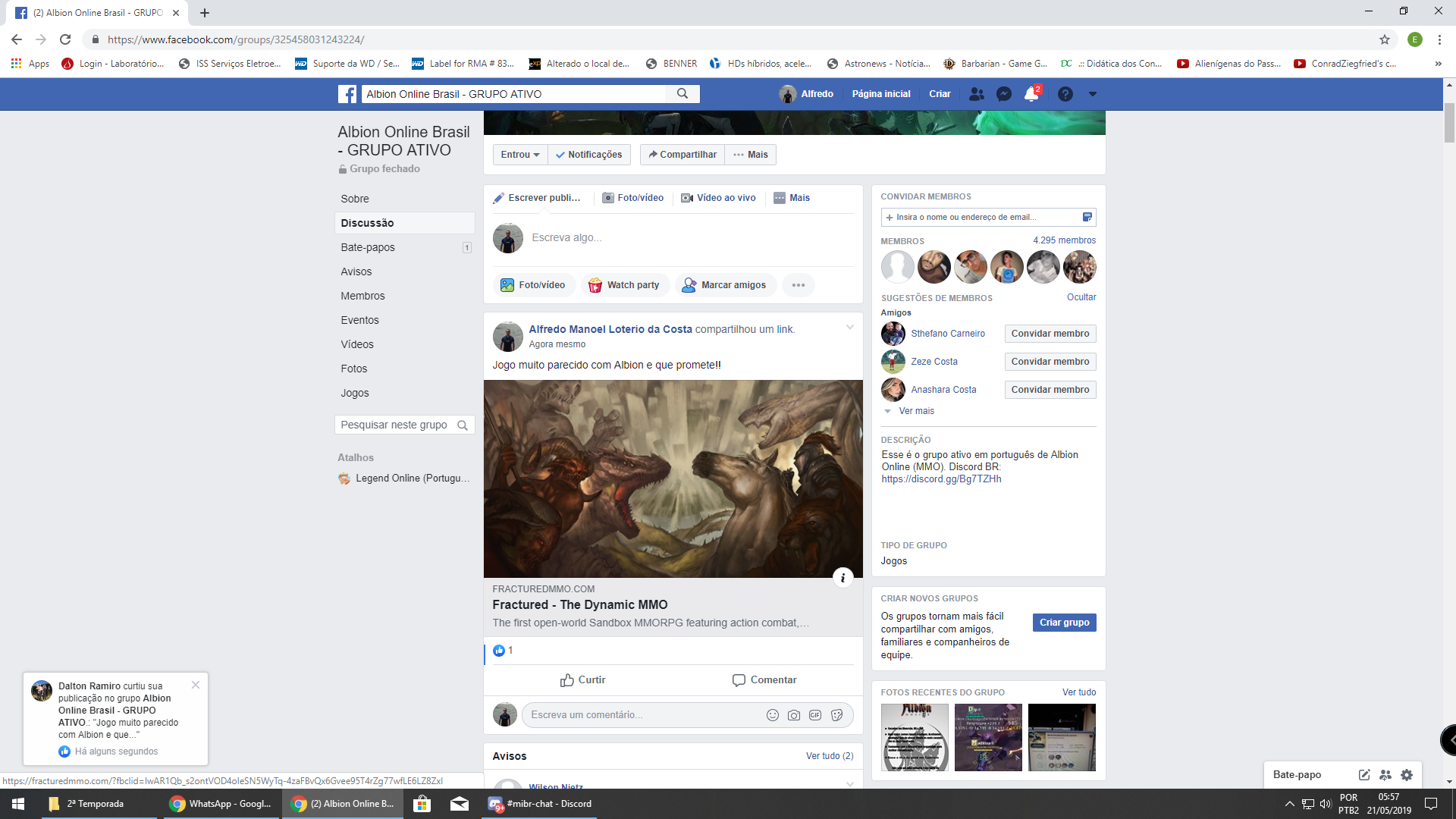Open the Discord invite link
The width and height of the screenshot is (1456, 819).
[x=941, y=479]
